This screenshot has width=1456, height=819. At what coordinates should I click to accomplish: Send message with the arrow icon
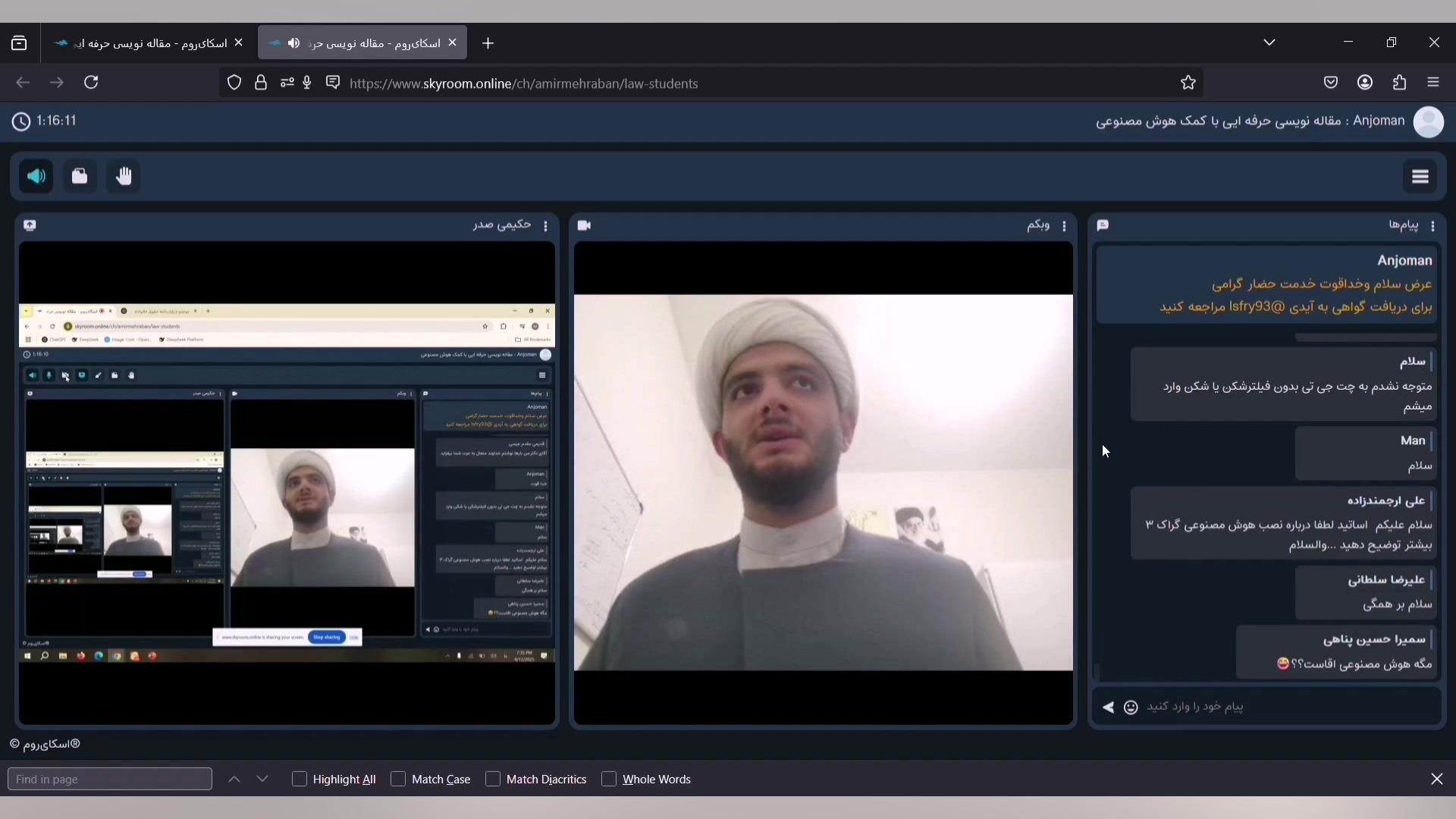[x=1109, y=708]
